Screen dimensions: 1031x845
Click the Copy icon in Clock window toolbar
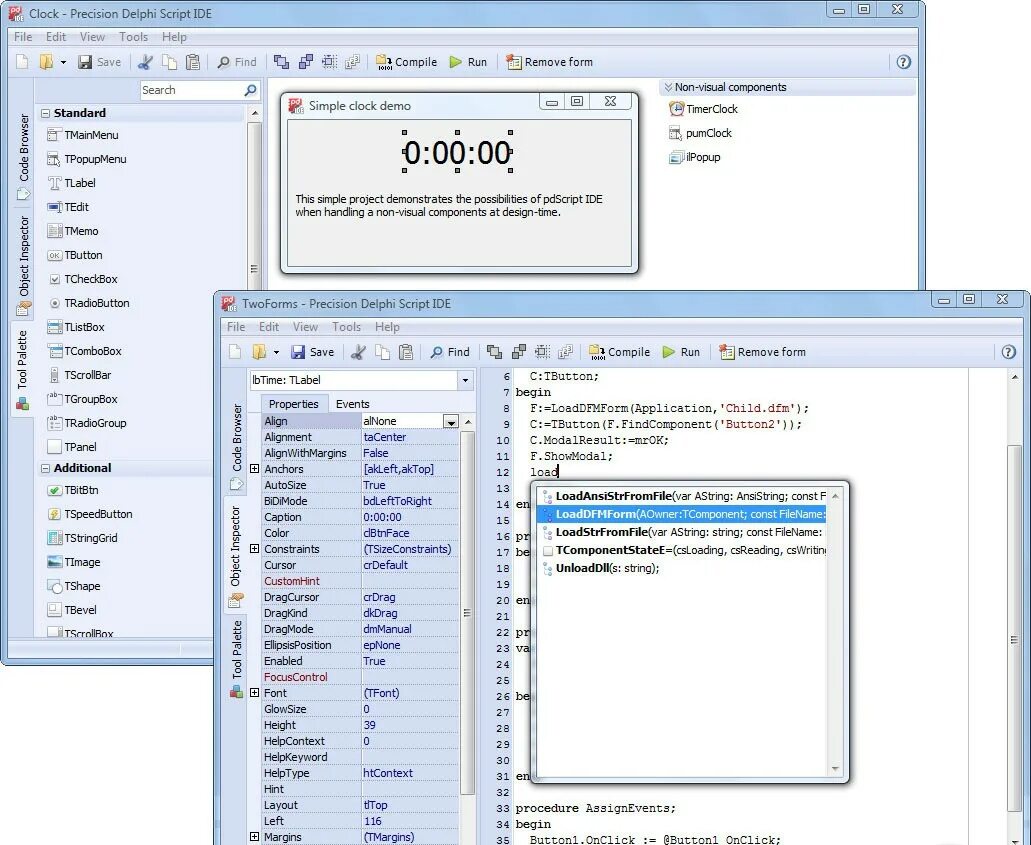click(169, 62)
